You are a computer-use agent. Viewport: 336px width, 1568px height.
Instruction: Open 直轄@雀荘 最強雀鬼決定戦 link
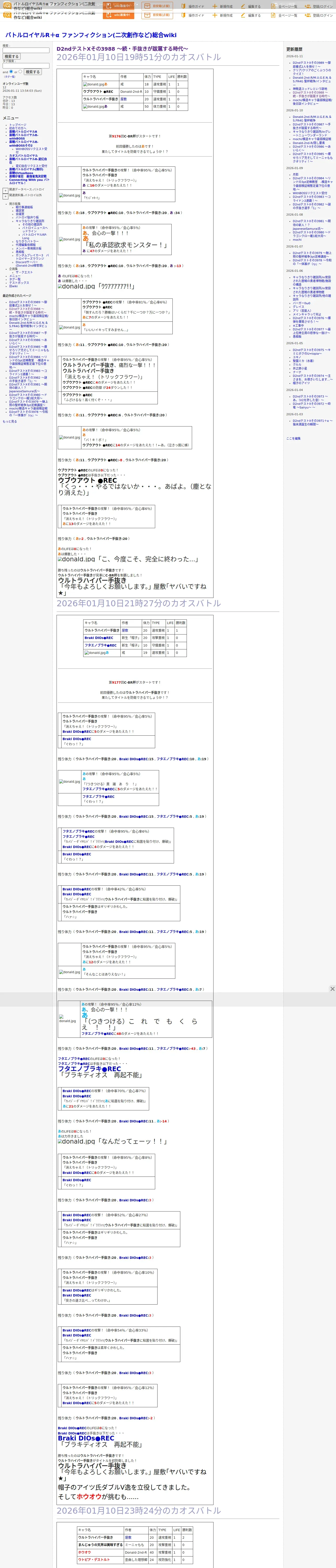click(x=27, y=176)
